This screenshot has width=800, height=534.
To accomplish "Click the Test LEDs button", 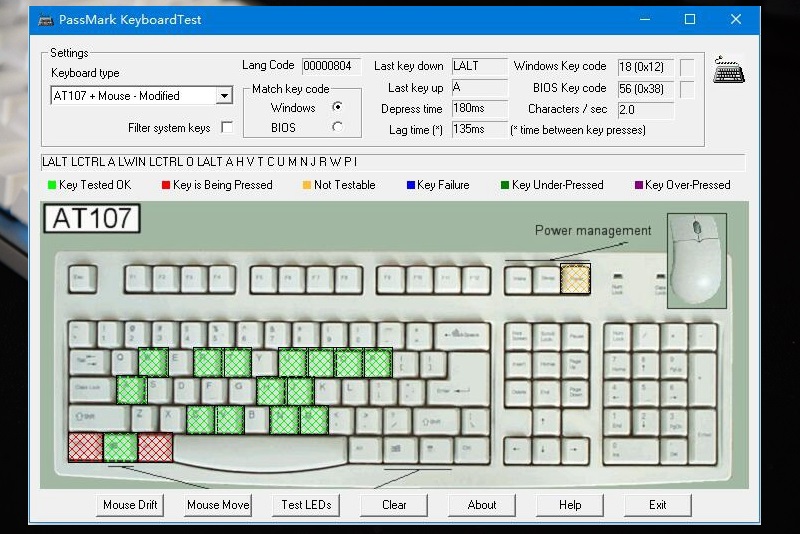I will (306, 505).
